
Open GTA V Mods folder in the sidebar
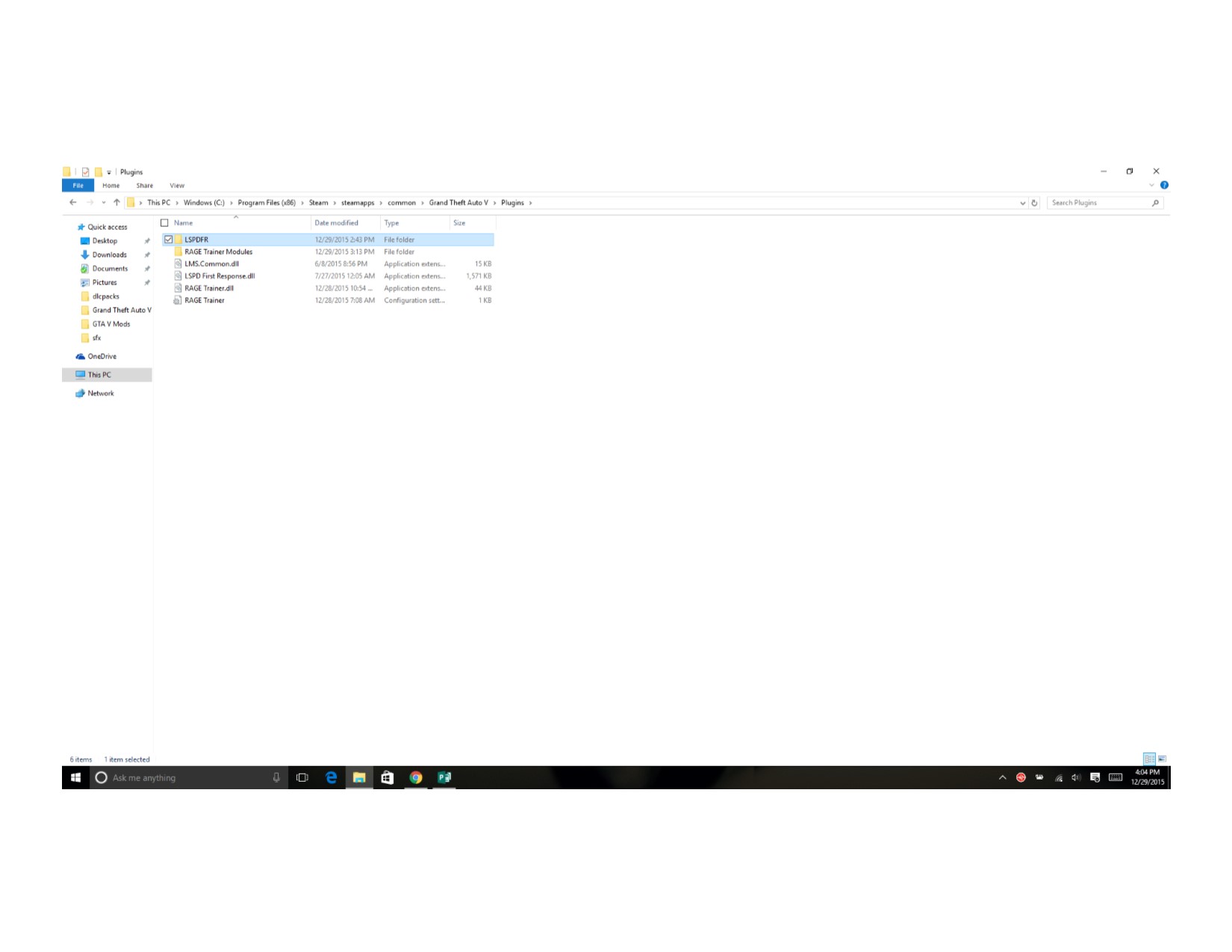(111, 324)
